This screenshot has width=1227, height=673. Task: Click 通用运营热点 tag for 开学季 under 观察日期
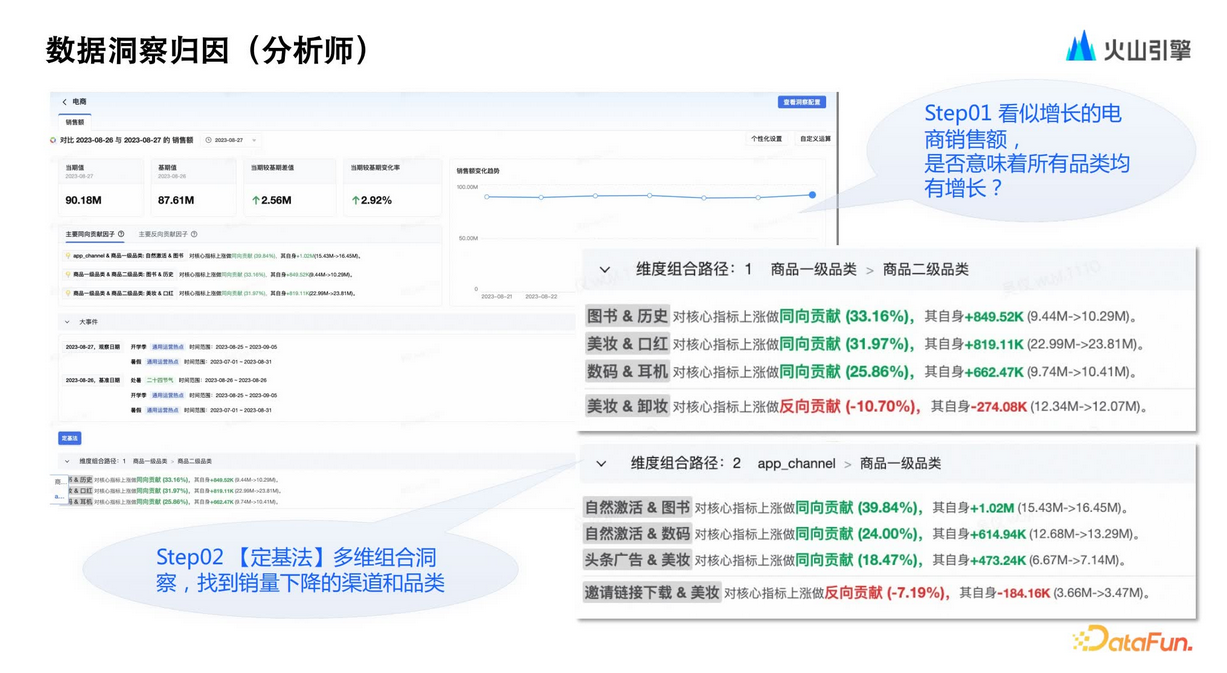167,347
